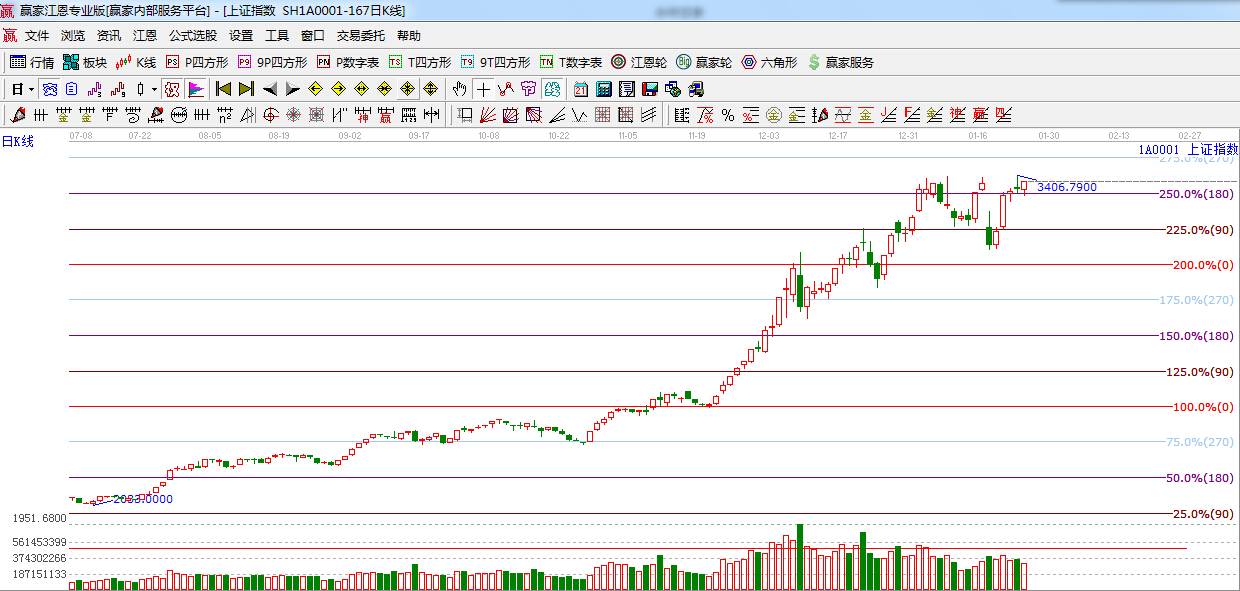This screenshot has height=591, width=1240.
Task: Select the hand pan tool
Action: (459, 89)
